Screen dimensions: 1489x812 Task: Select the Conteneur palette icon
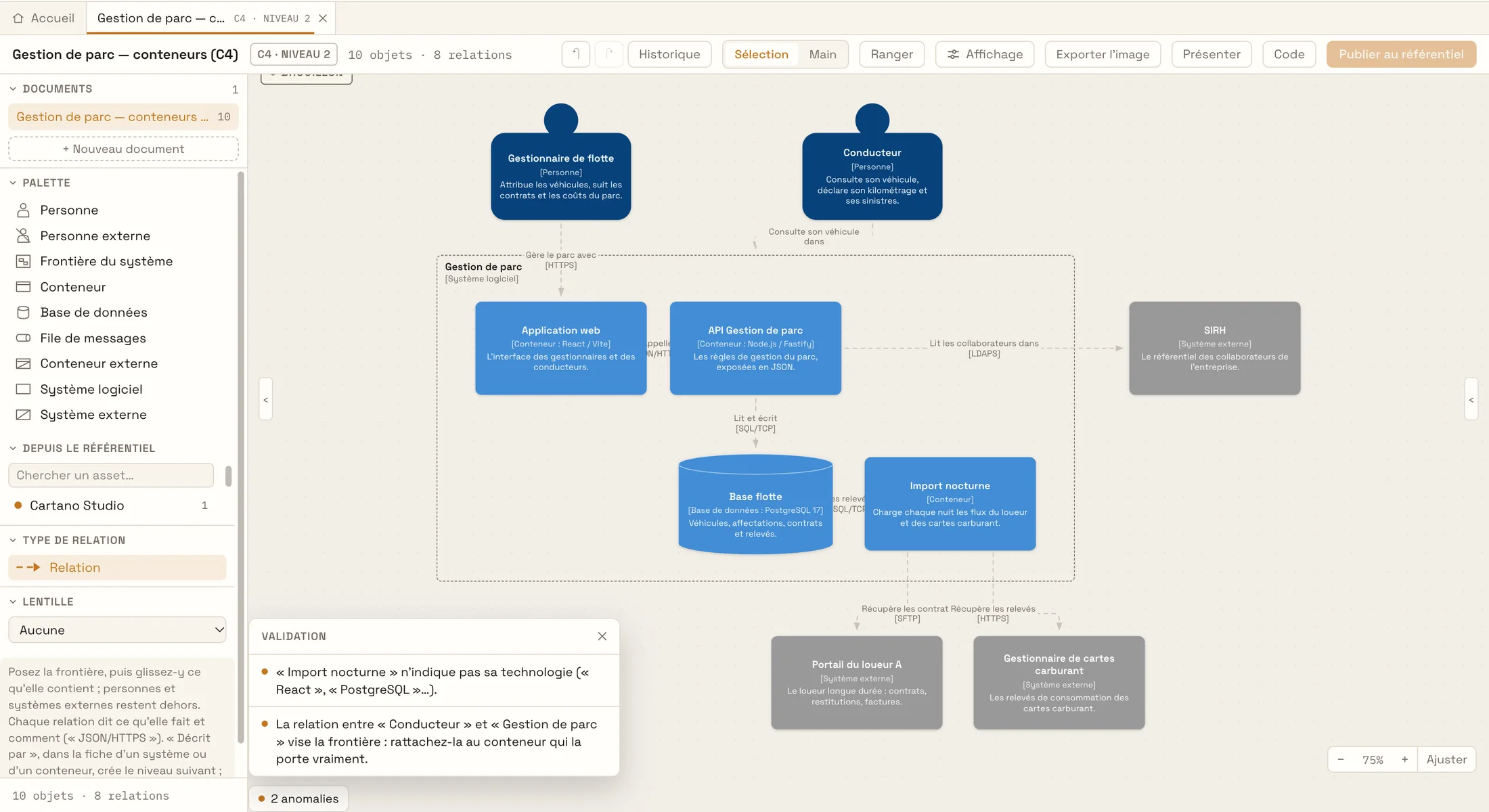(x=23, y=287)
